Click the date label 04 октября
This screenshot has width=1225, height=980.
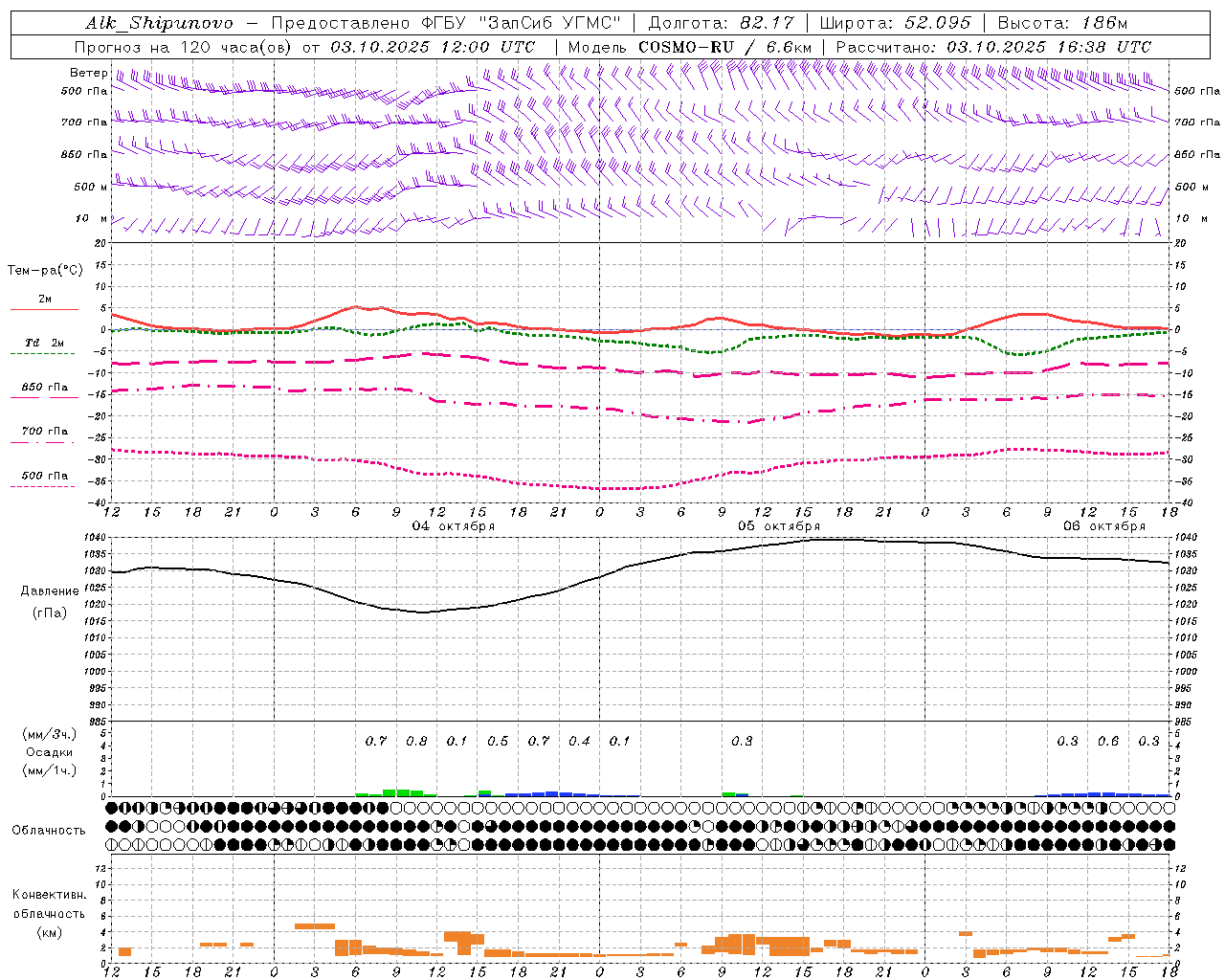[454, 526]
